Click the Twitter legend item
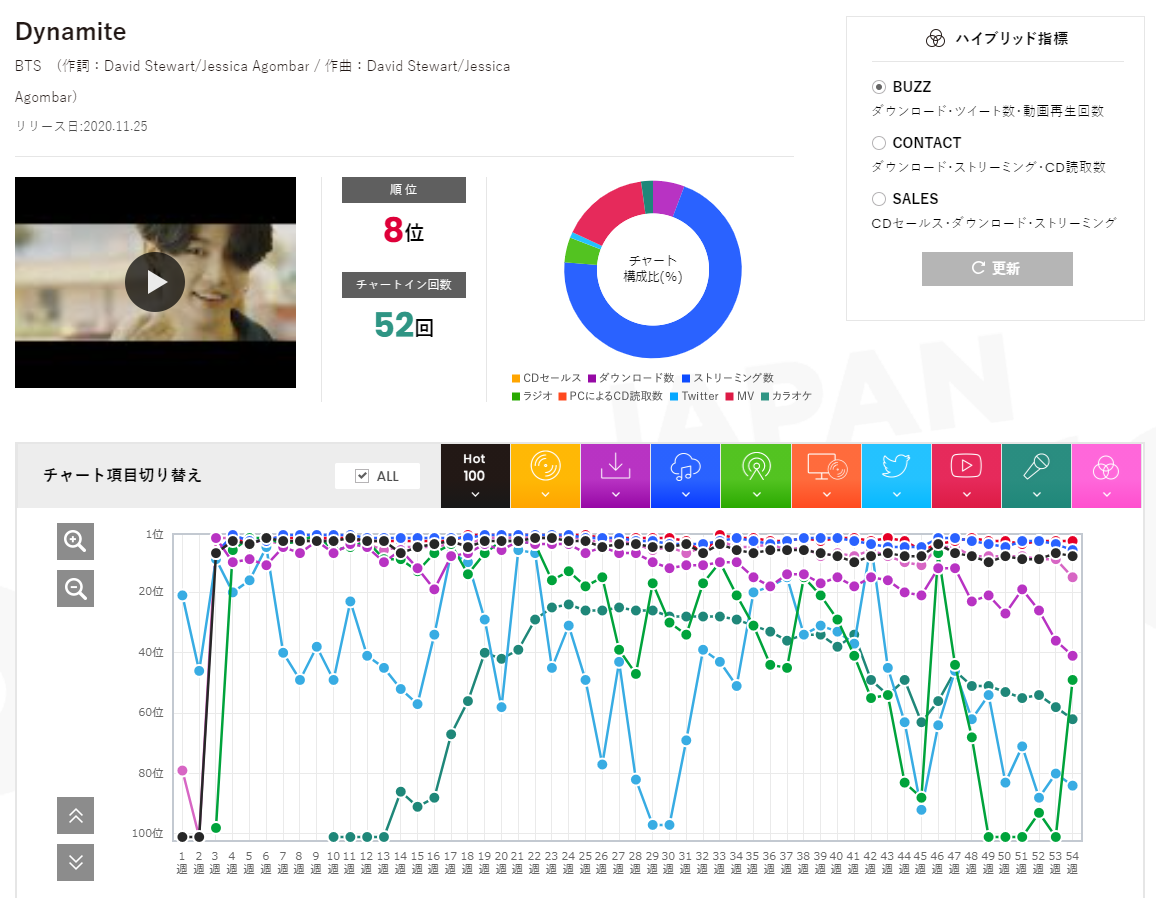 [694, 397]
